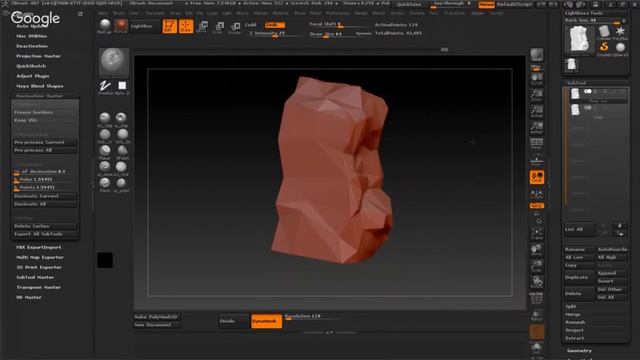
Task: Click the Zoom canvas icon
Action: [x=537, y=95]
